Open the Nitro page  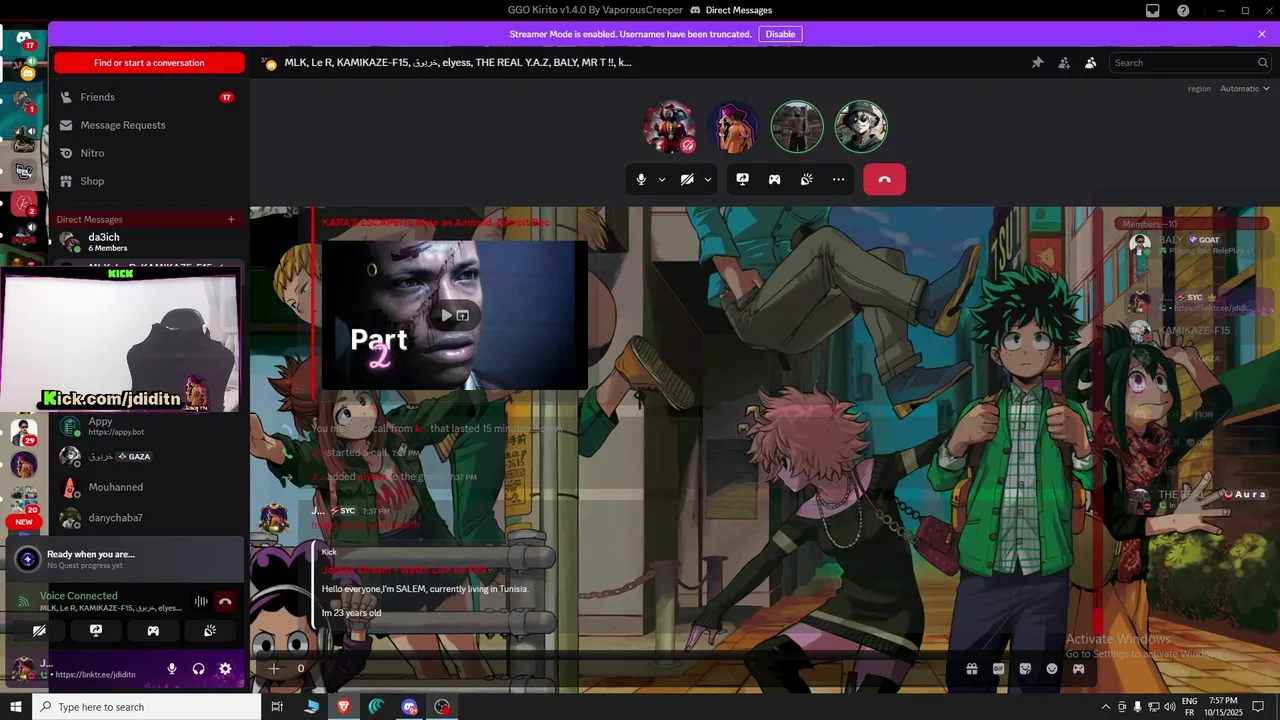(x=148, y=153)
